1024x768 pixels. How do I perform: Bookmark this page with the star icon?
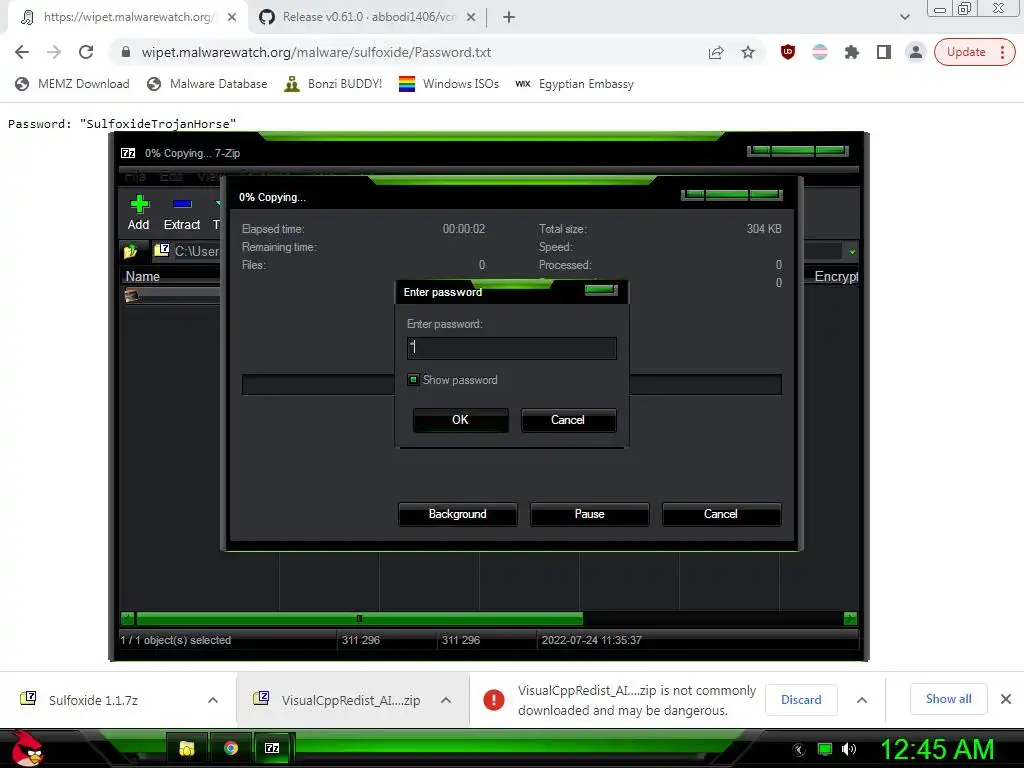click(748, 52)
